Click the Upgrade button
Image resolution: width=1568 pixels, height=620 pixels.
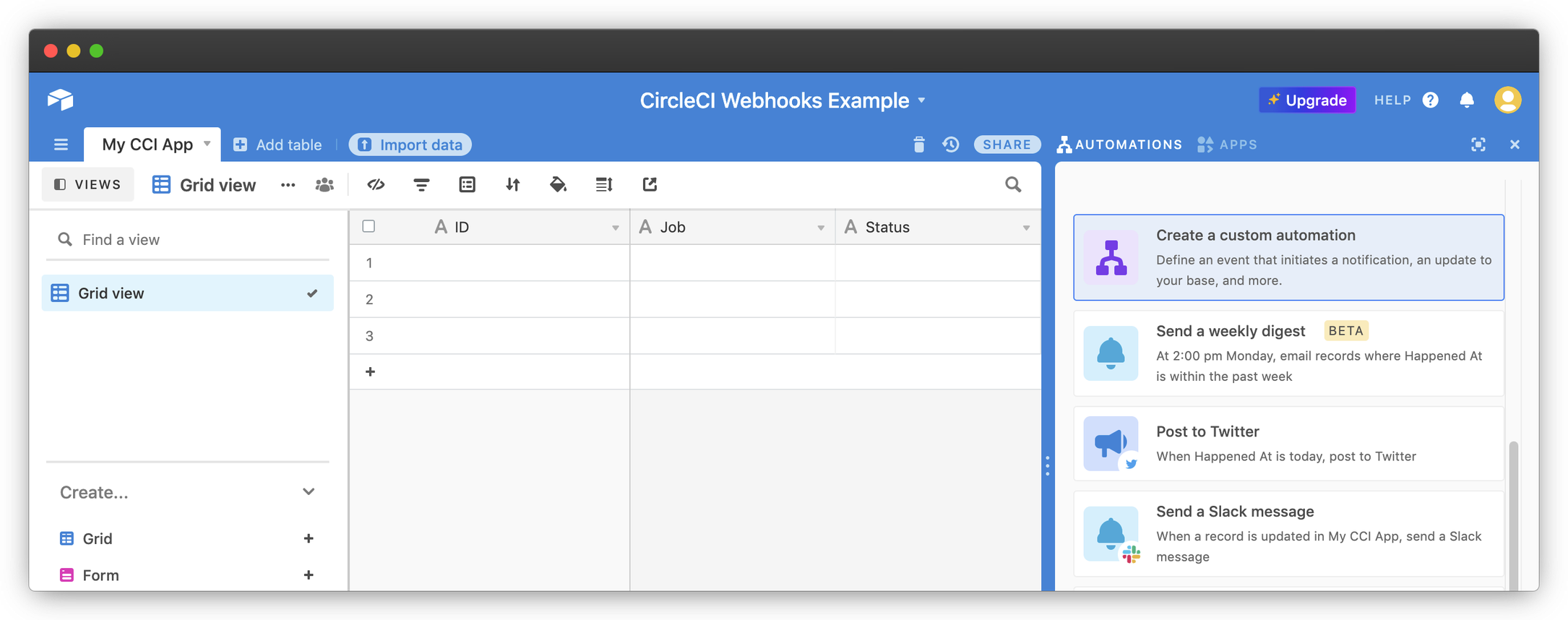(x=1307, y=100)
